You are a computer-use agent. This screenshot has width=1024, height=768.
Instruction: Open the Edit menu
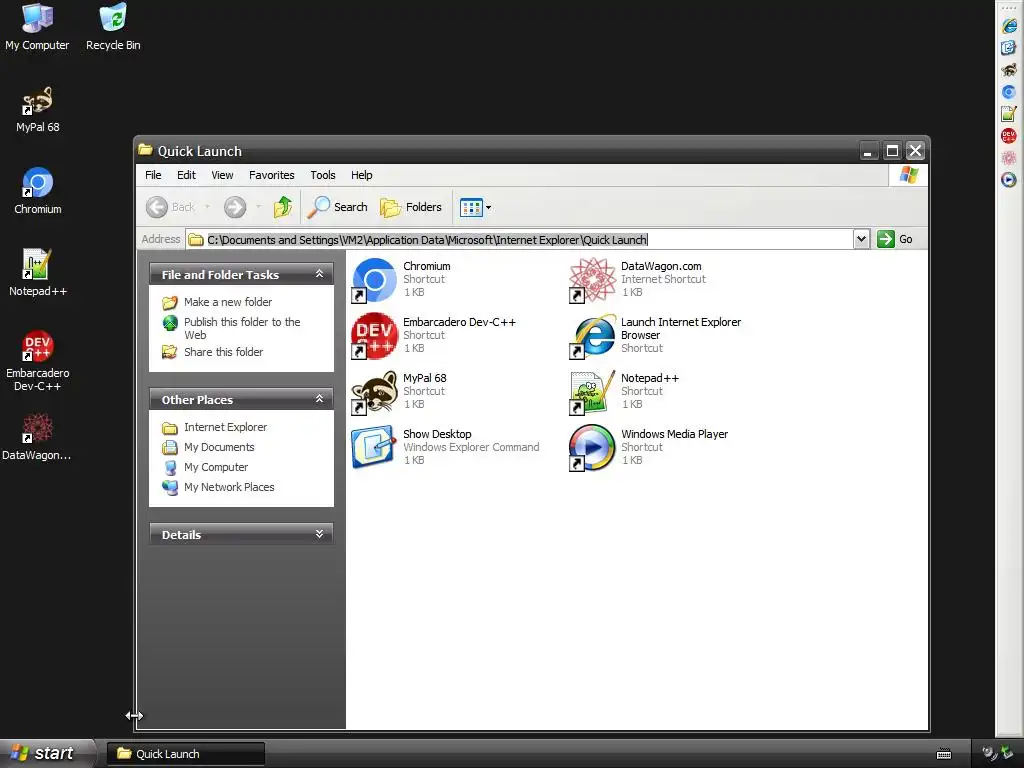coord(186,175)
